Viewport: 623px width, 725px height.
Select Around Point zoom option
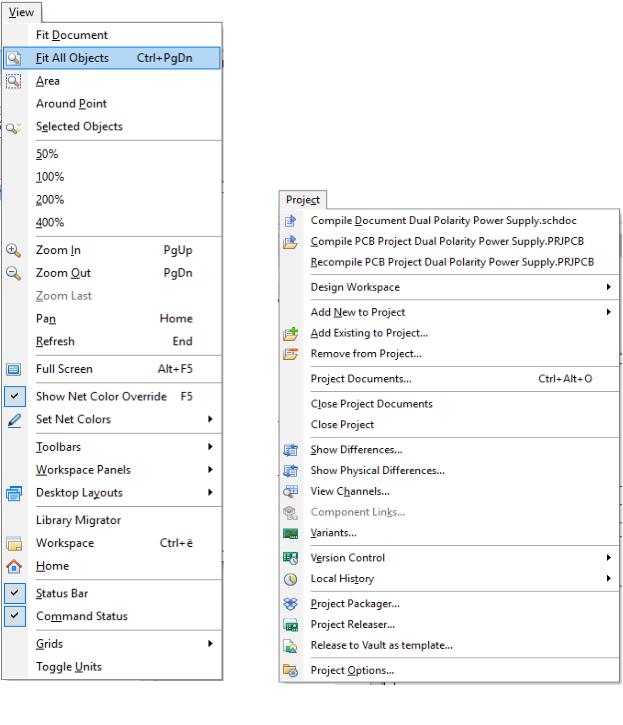point(71,104)
